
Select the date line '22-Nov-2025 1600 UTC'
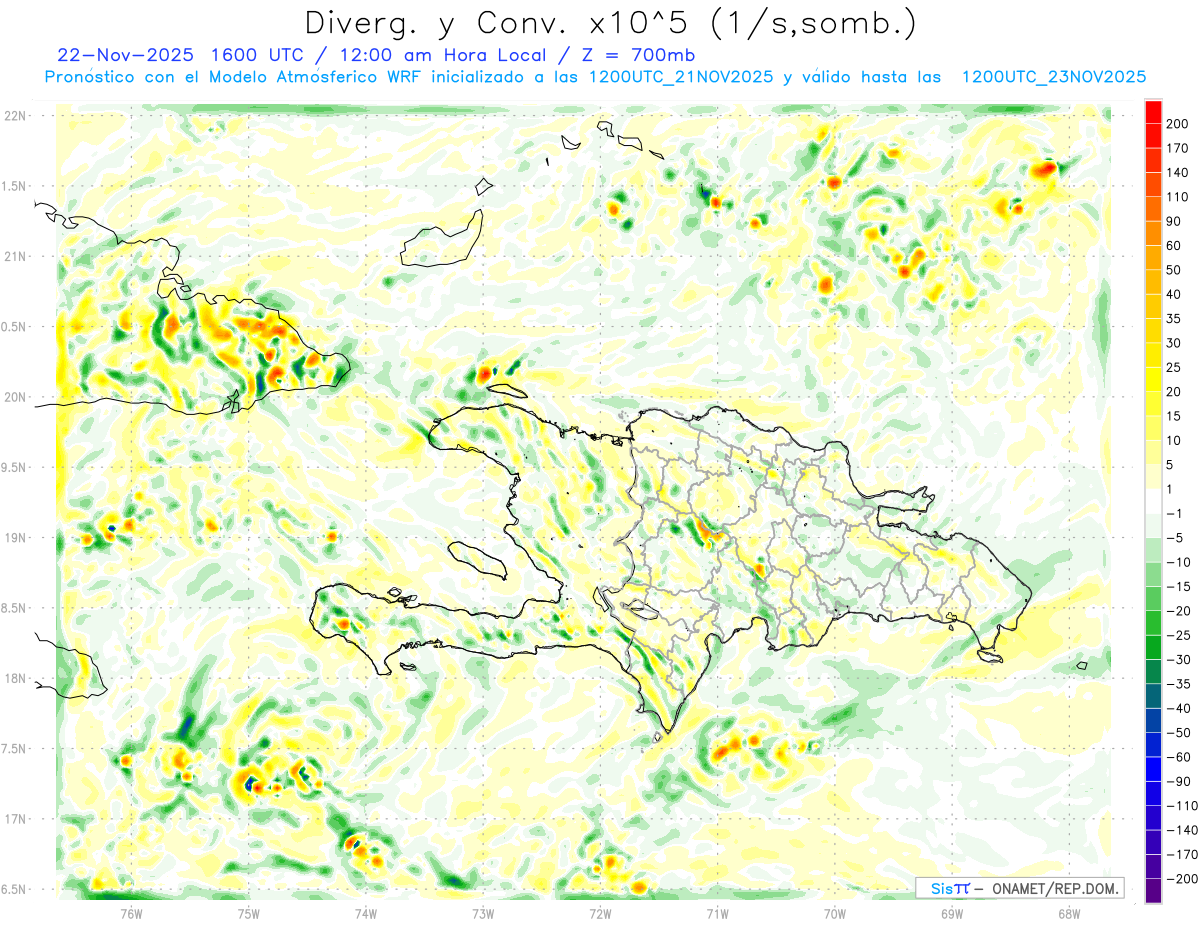181,55
